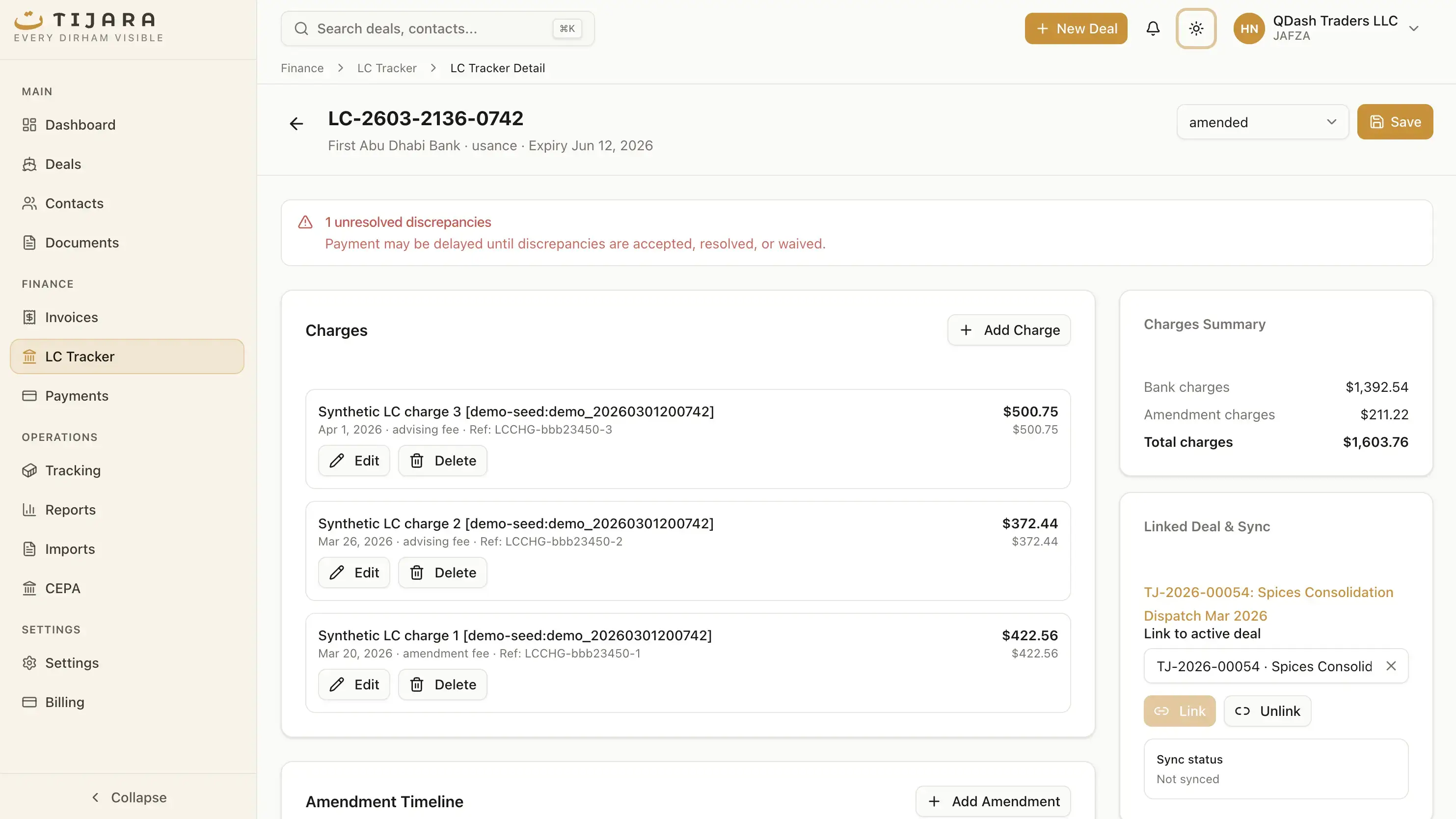Go to LC Tracker breadcrumb link
This screenshot has height=819, width=1456.
(387, 68)
